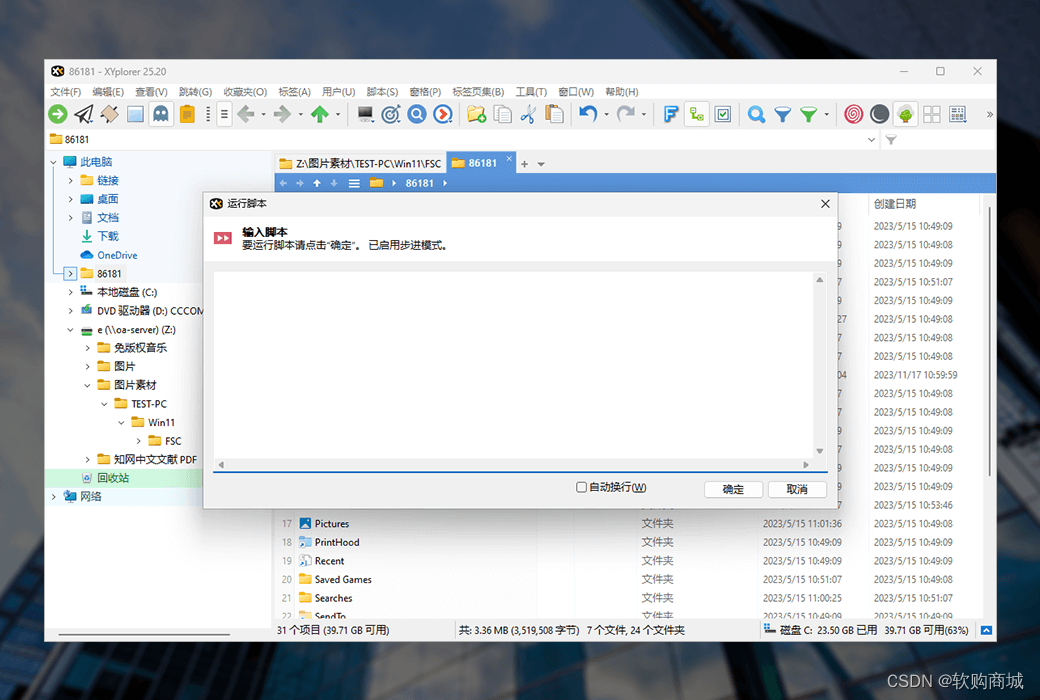The width and height of the screenshot is (1040, 700).
Task: Enable the 自动换行(W) checkbox
Action: (x=582, y=488)
